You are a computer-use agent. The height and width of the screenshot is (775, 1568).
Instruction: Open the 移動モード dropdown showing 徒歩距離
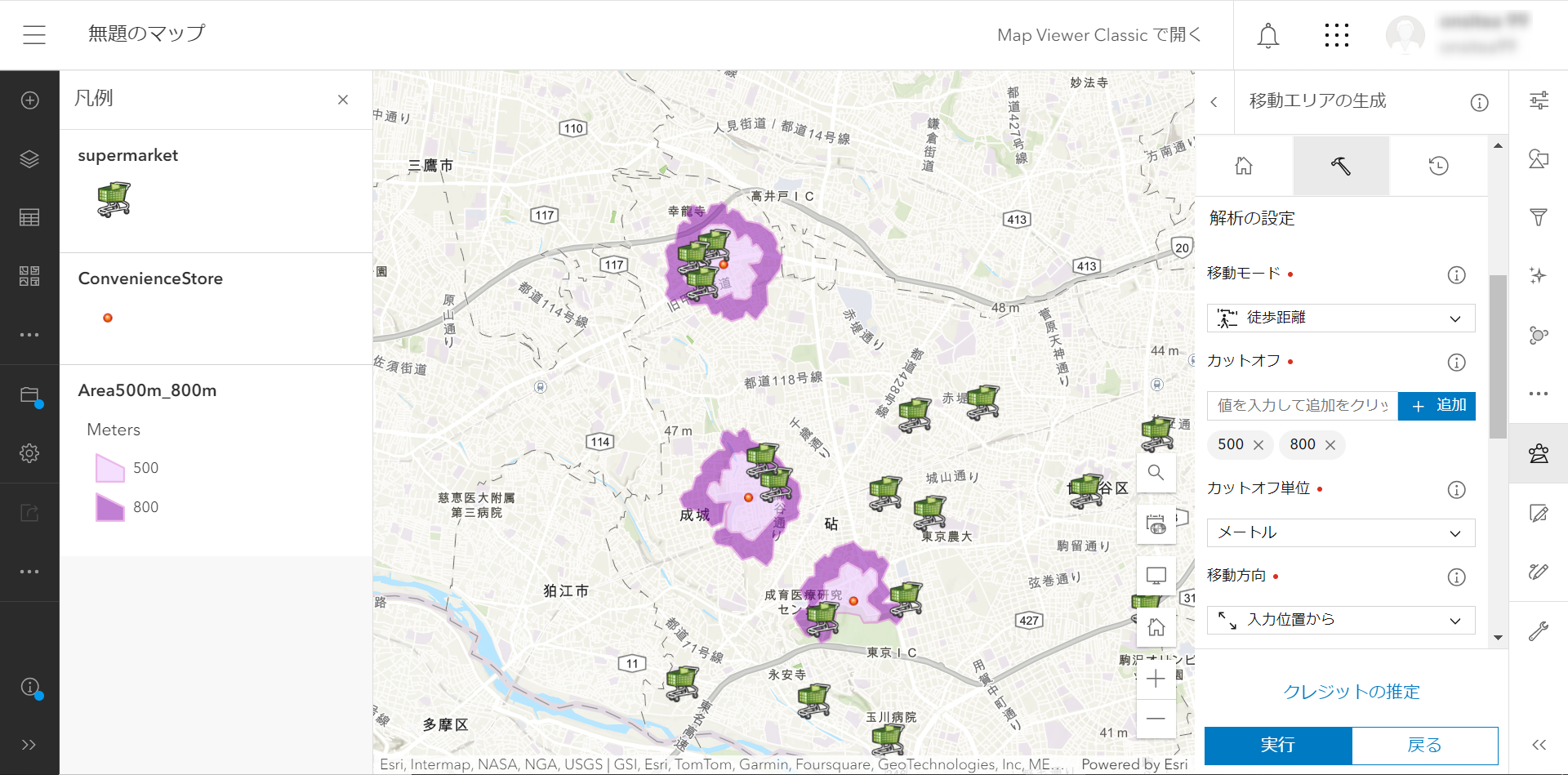point(1340,318)
